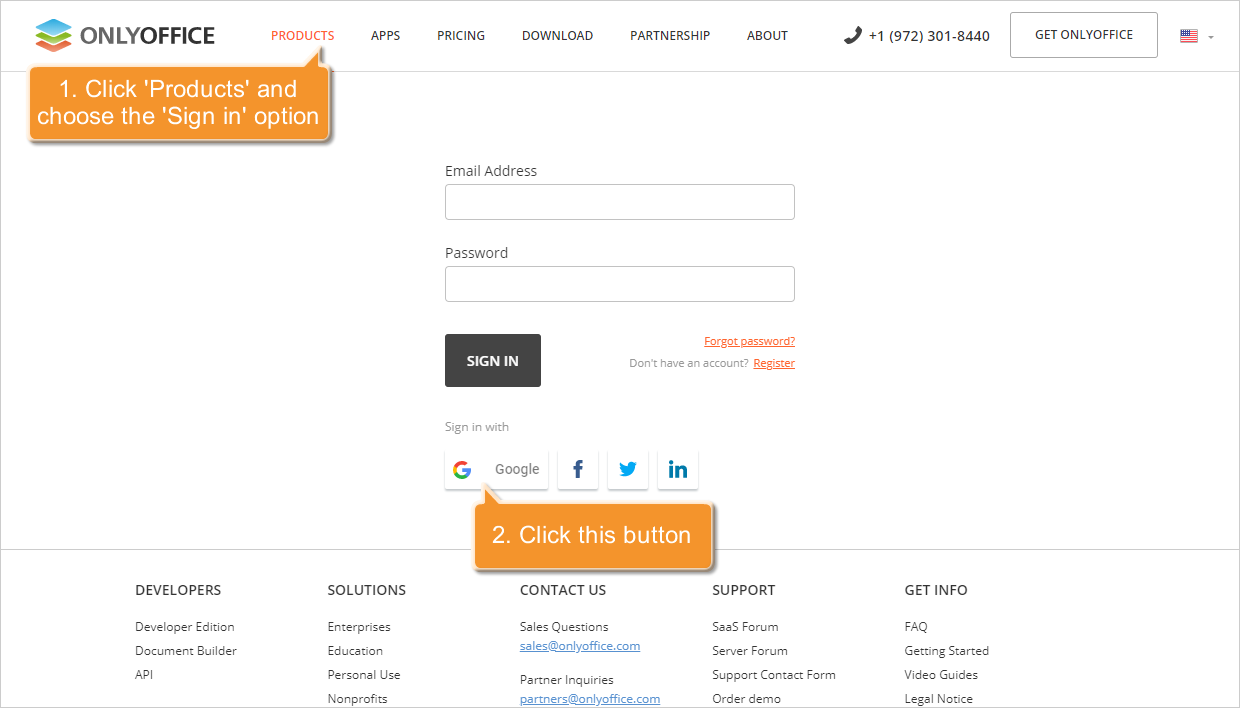Sign in using the Facebook icon
This screenshot has width=1240, height=708.
click(x=578, y=469)
